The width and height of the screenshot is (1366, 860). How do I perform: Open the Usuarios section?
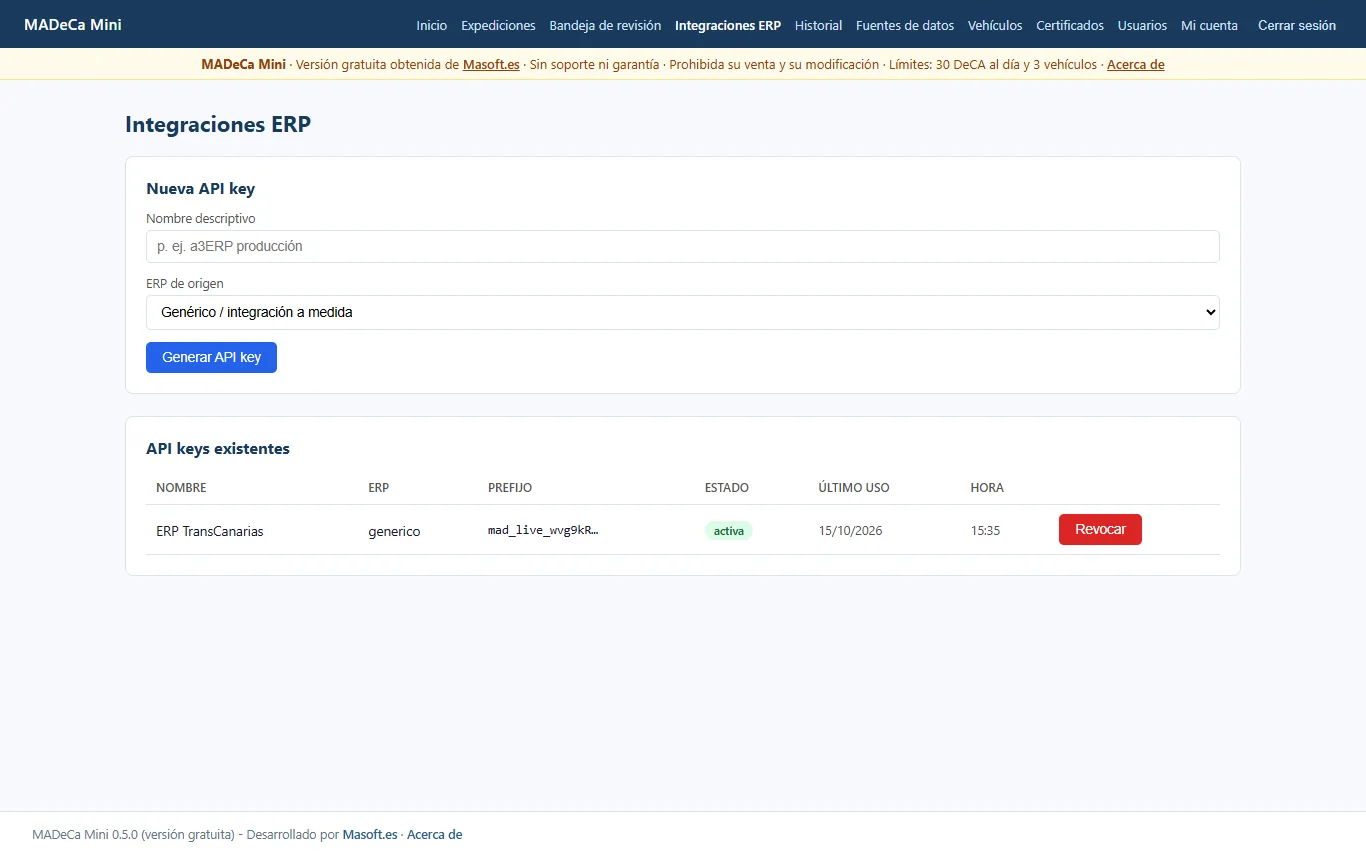[1142, 25]
